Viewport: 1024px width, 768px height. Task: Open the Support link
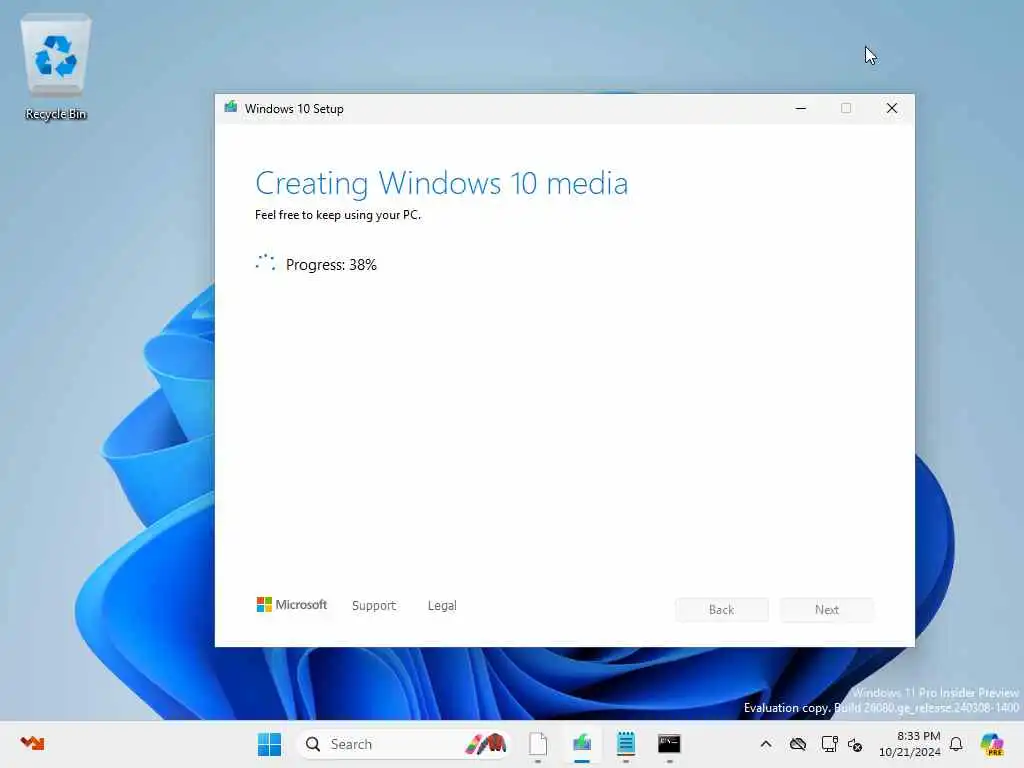point(374,605)
